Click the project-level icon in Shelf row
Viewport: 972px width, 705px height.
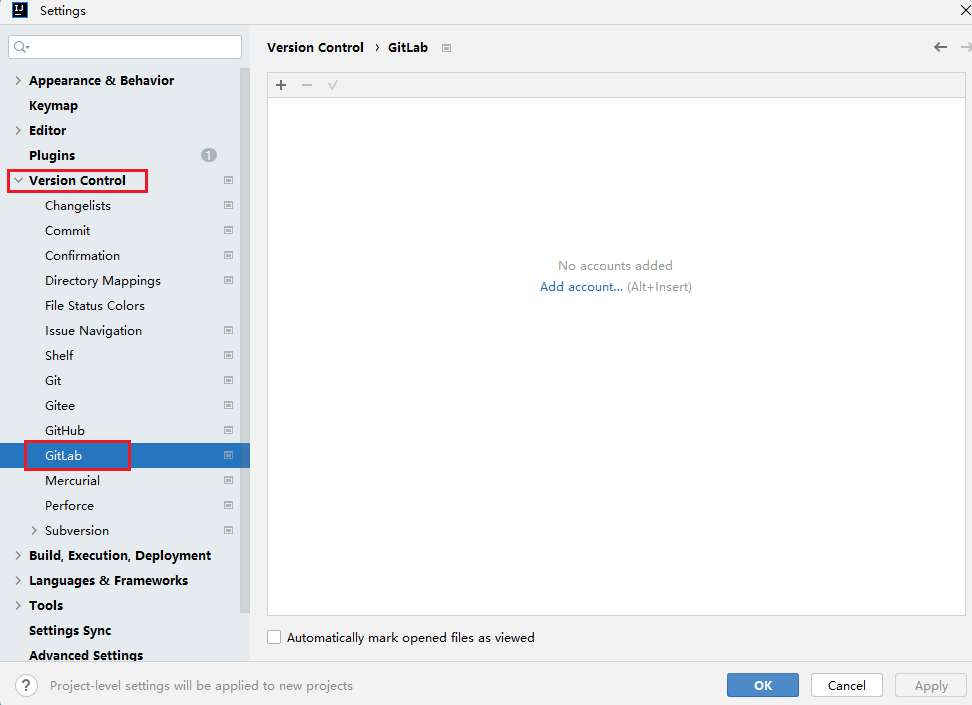pyautogui.click(x=228, y=355)
